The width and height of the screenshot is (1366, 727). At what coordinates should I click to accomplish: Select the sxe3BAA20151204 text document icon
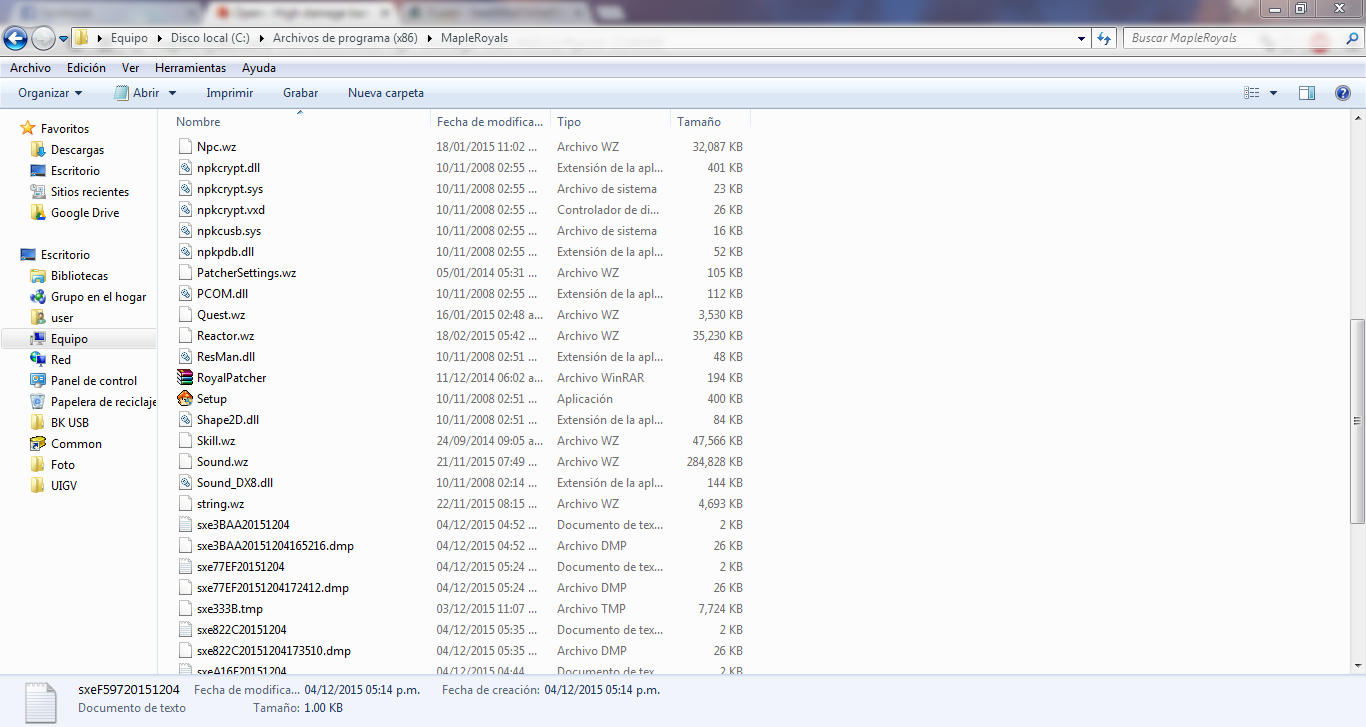(185, 524)
